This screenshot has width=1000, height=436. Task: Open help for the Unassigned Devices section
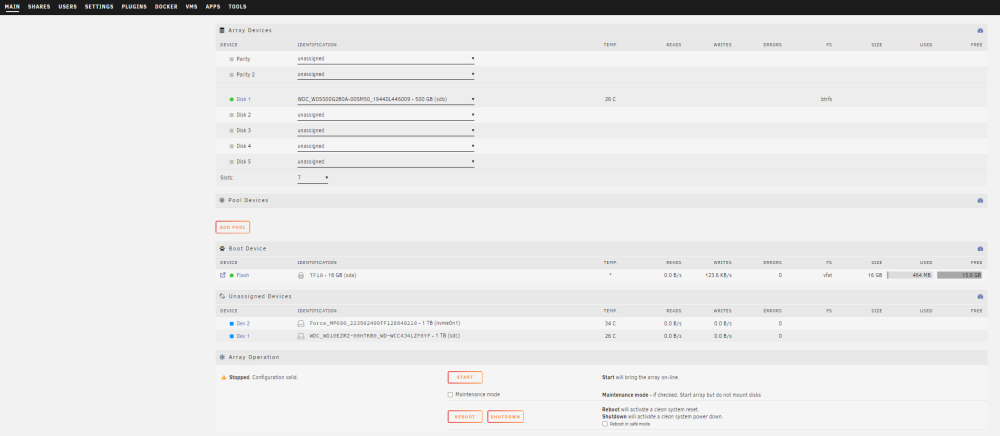point(980,296)
